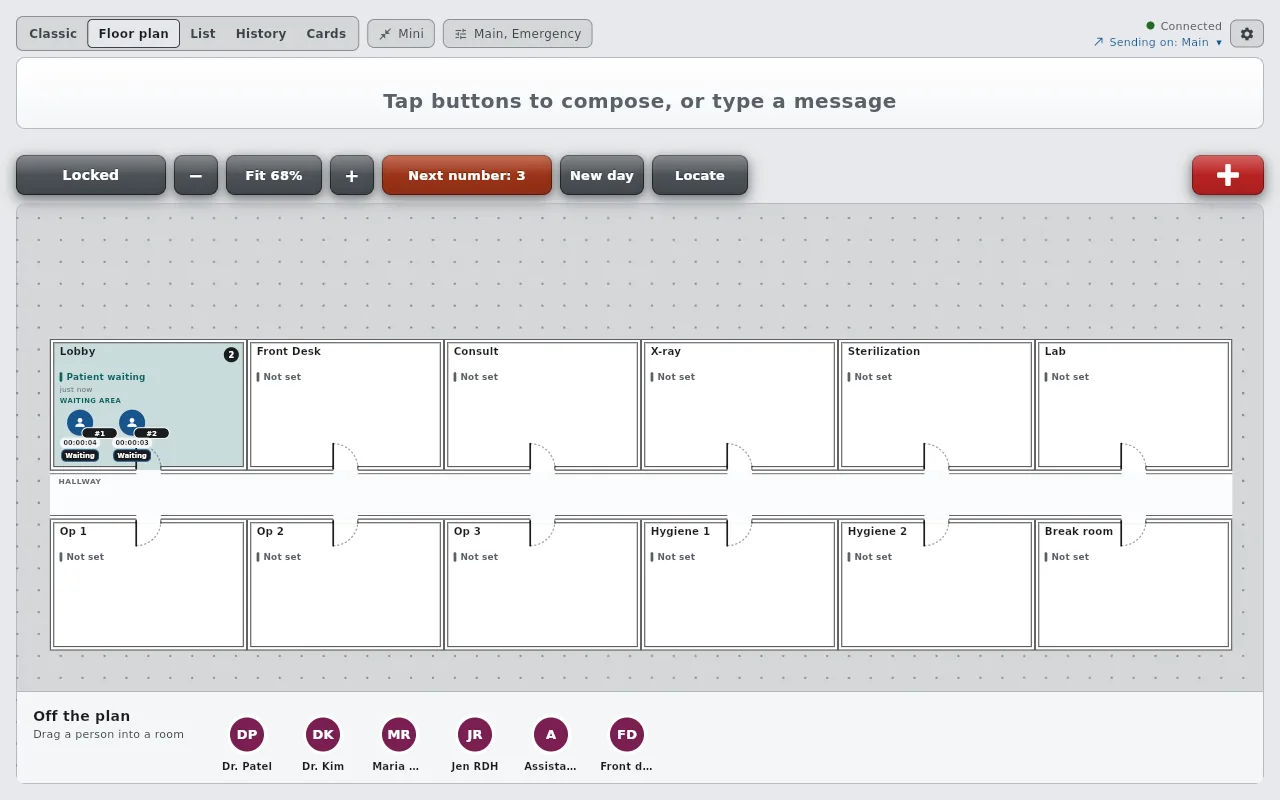Screen dimensions: 1280x800
Task: Select the Consult room
Action: click(542, 405)
